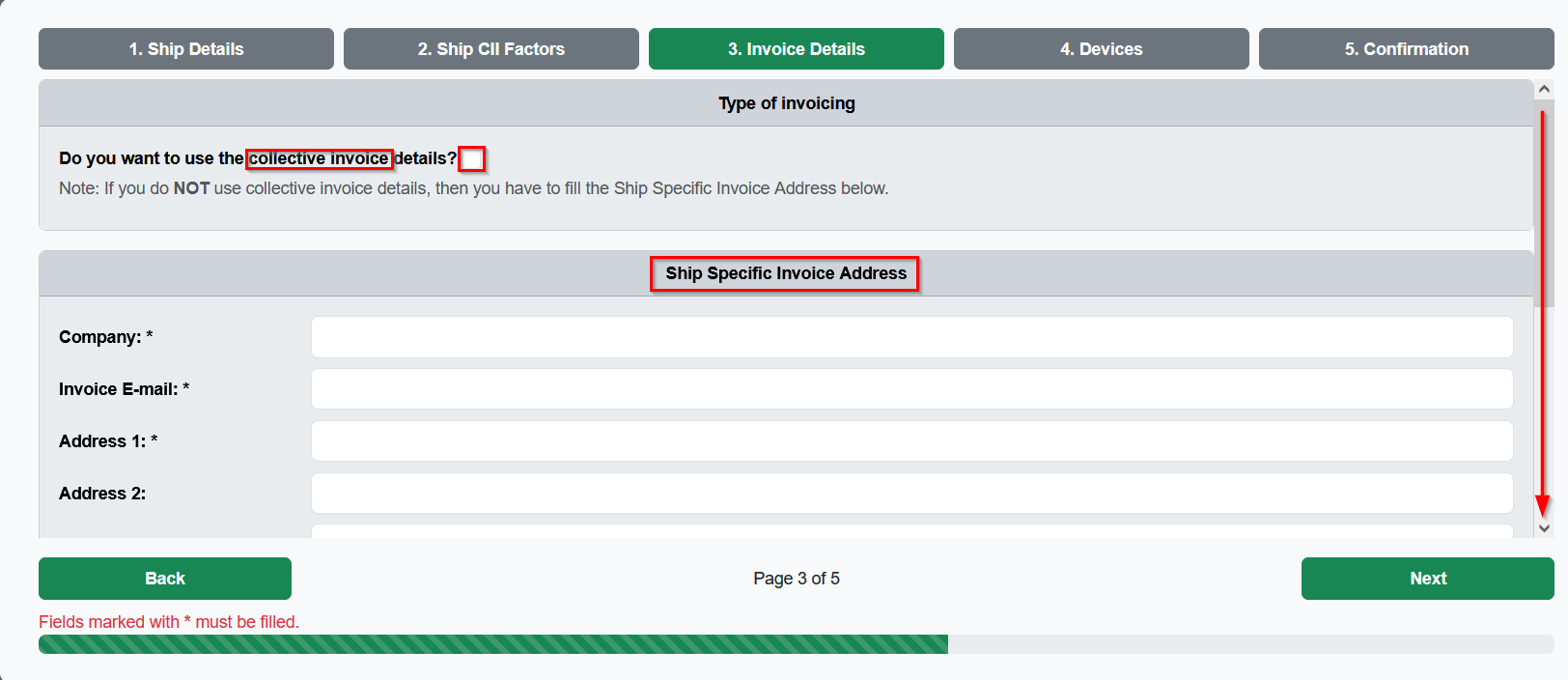Focus the Invoice E-mail input field

[x=911, y=389]
